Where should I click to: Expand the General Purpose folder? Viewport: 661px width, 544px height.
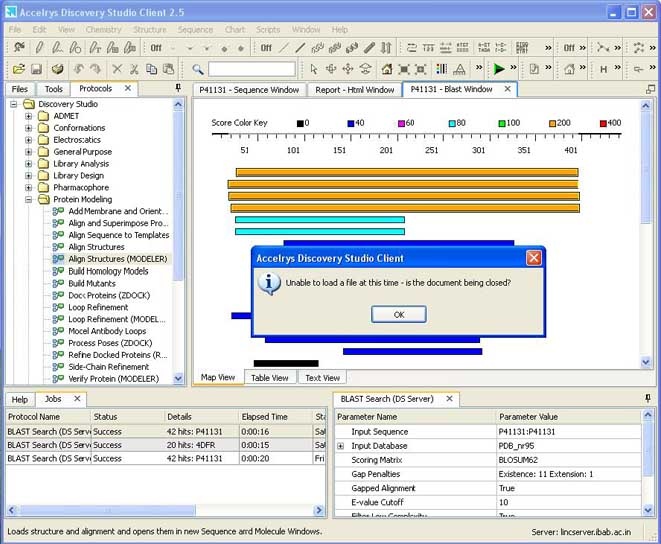coord(28,152)
